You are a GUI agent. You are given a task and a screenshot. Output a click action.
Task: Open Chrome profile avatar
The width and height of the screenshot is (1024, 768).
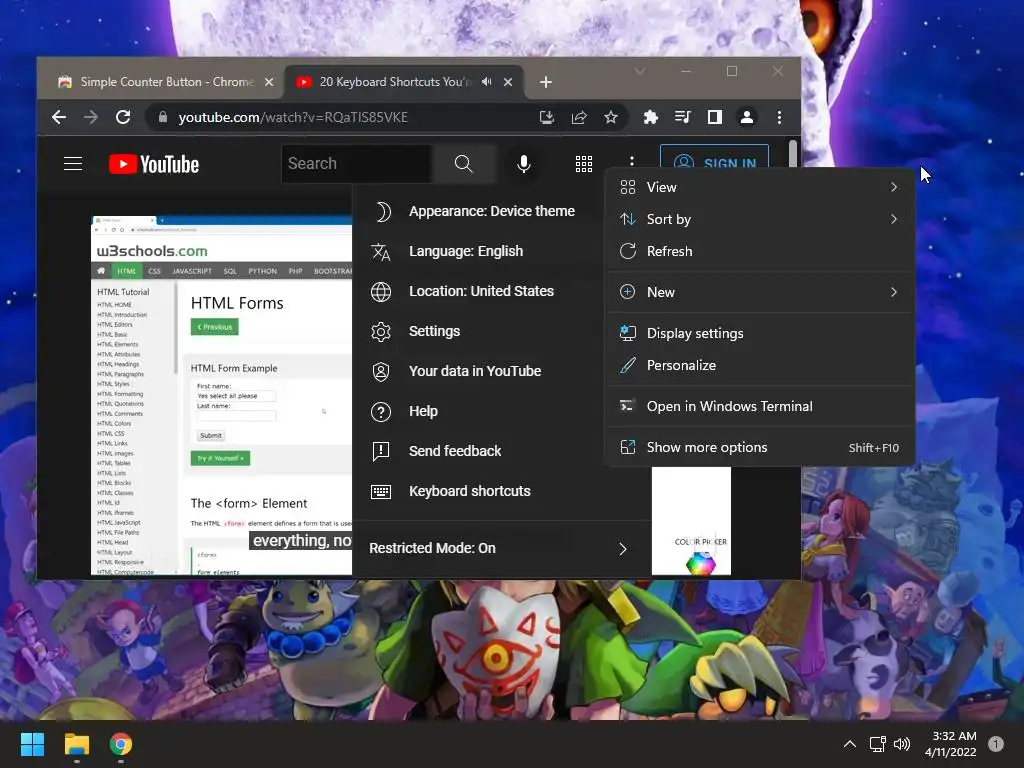(x=746, y=117)
